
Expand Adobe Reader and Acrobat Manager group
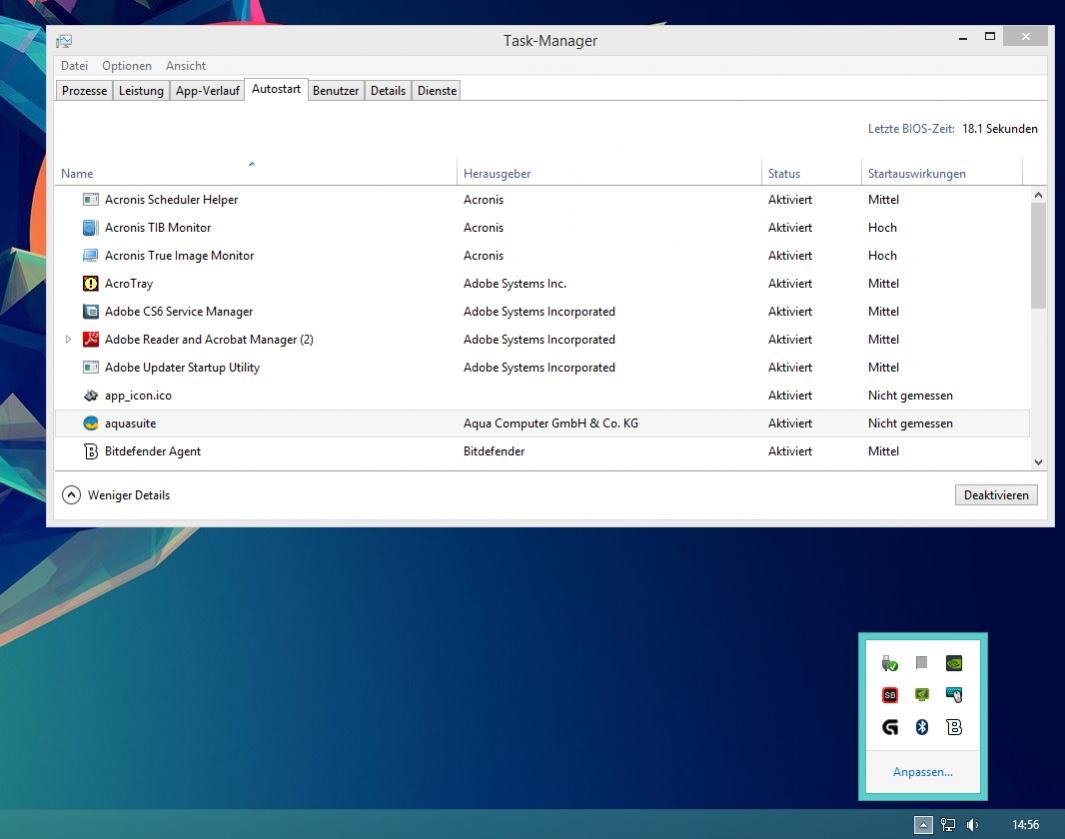[68, 339]
